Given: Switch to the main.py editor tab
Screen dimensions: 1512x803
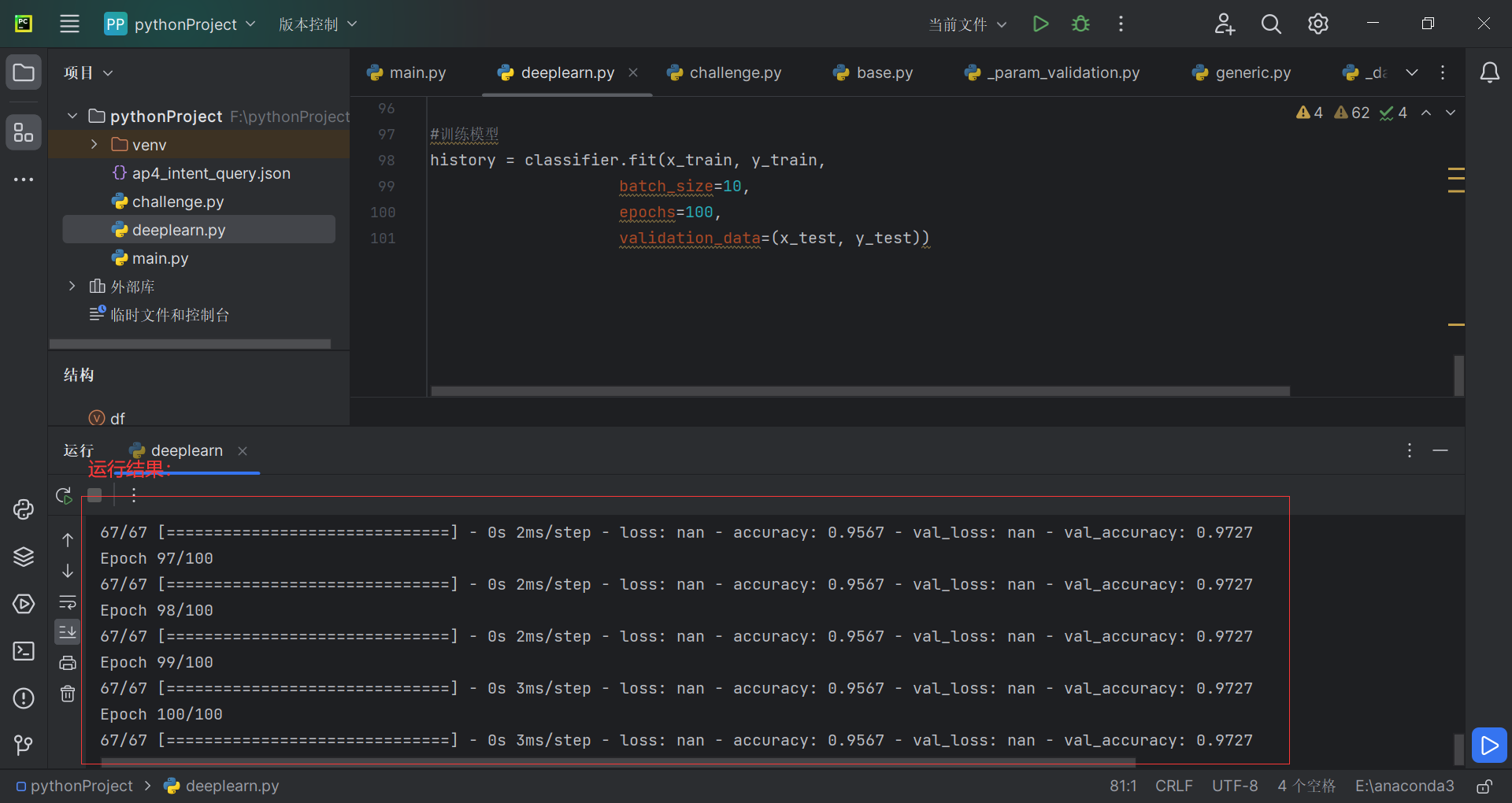Looking at the screenshot, I should point(406,72).
